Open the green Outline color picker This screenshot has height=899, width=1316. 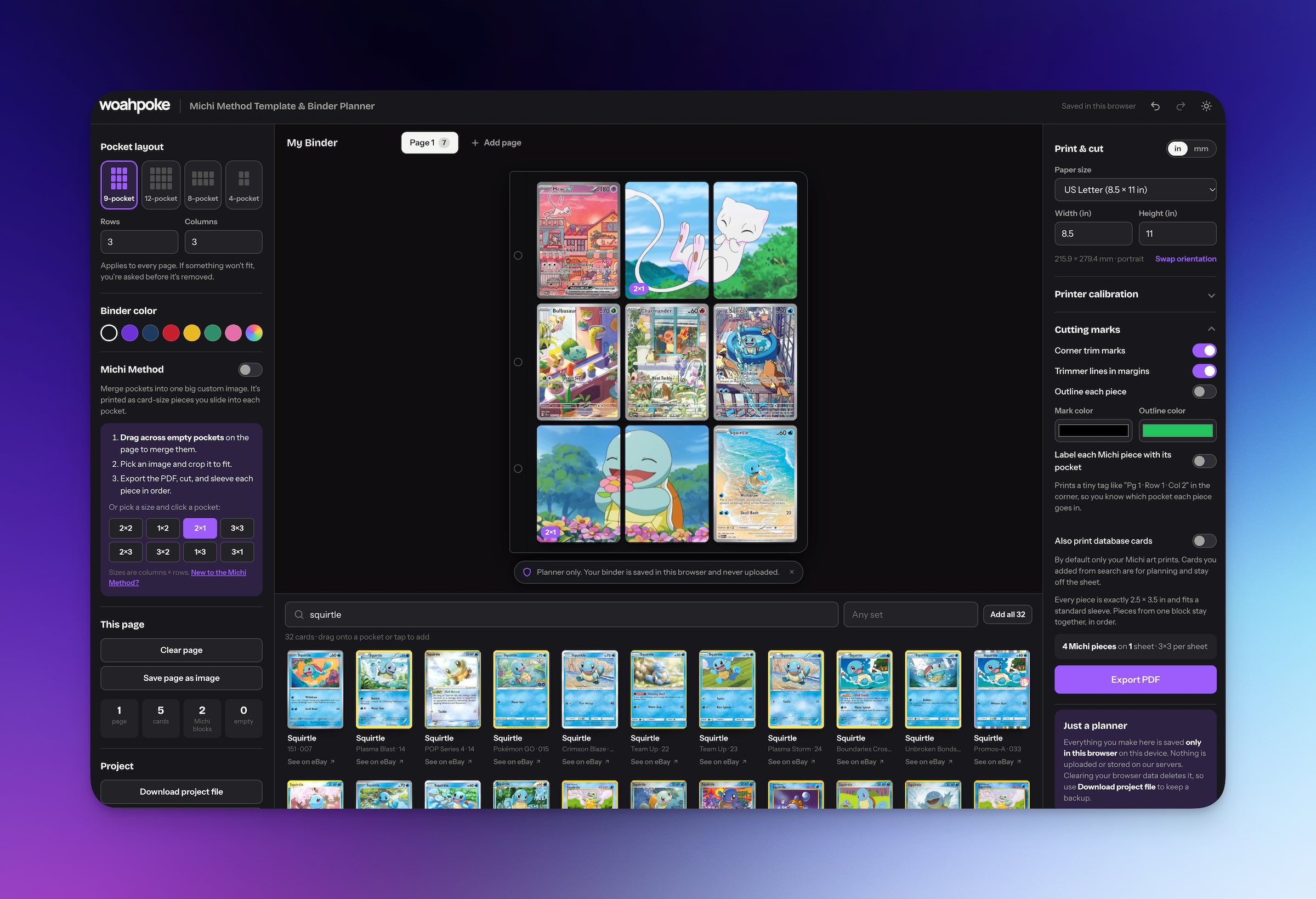1177,431
